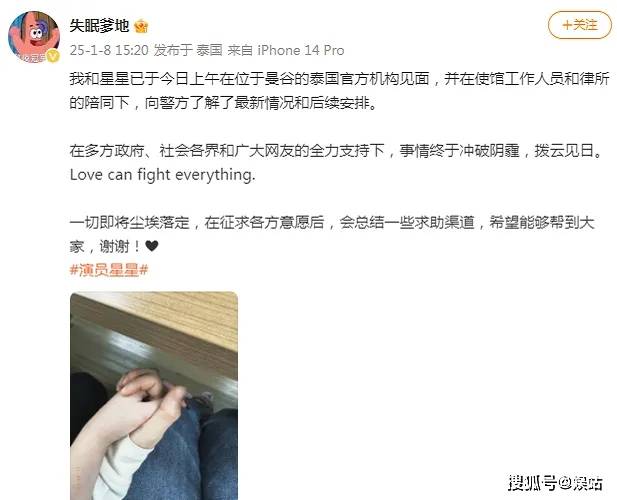
Task: Follow the user with the +关注 button
Action: (x=580, y=25)
